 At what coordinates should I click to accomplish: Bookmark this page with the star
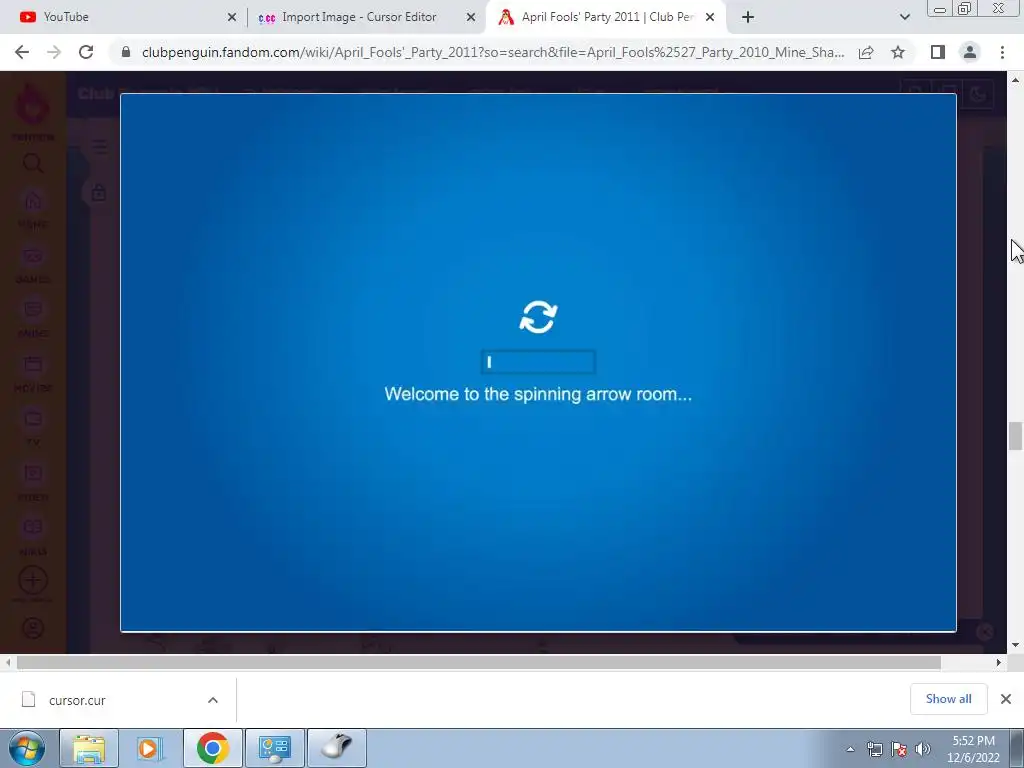[x=898, y=52]
